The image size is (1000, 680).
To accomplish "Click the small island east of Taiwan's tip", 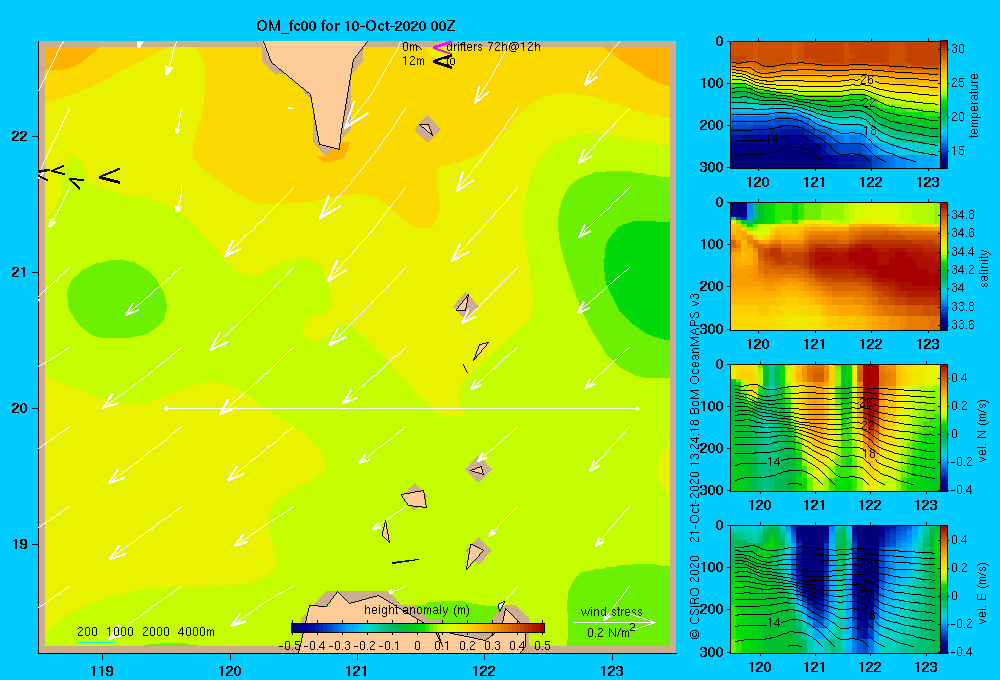I will point(427,129).
